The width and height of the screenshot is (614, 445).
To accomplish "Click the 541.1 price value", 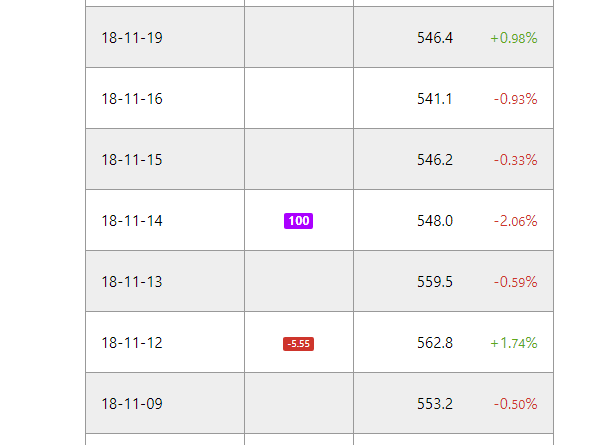I will [x=435, y=99].
